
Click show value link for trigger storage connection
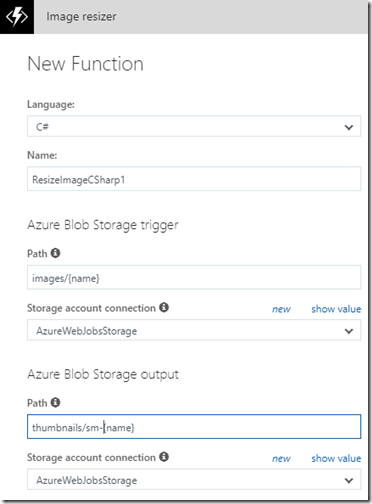[x=336, y=309]
